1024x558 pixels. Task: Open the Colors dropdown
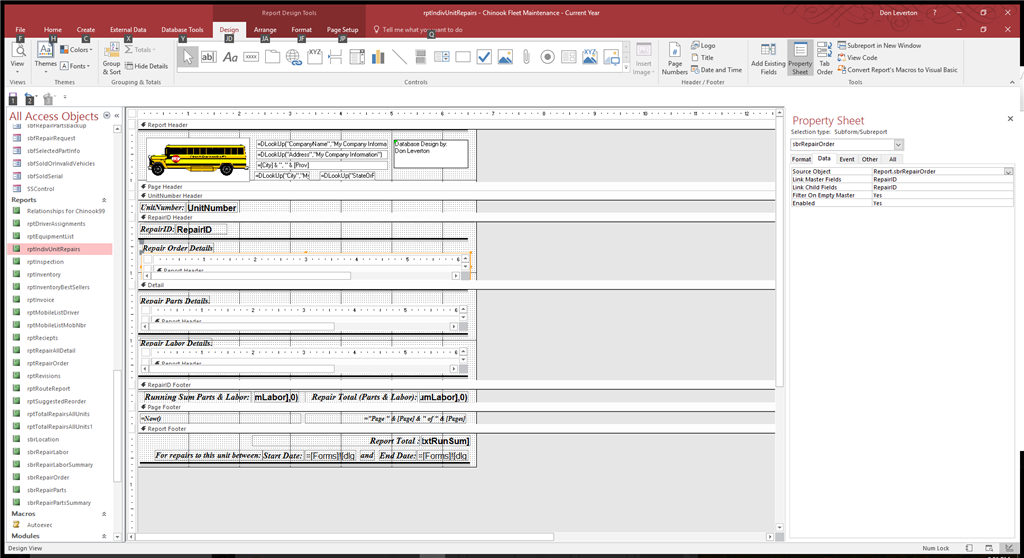coord(76,50)
